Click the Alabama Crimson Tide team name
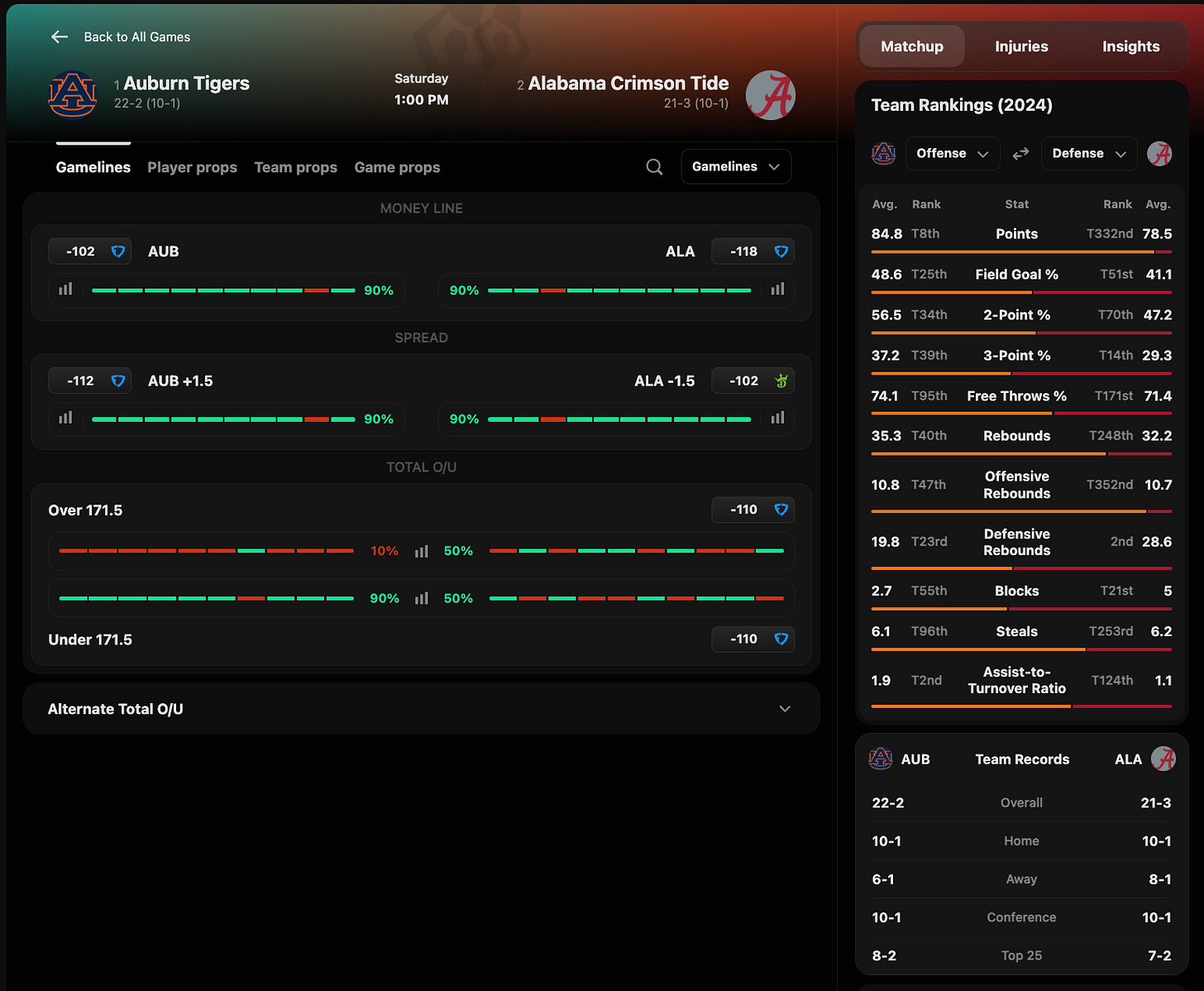 tap(628, 84)
